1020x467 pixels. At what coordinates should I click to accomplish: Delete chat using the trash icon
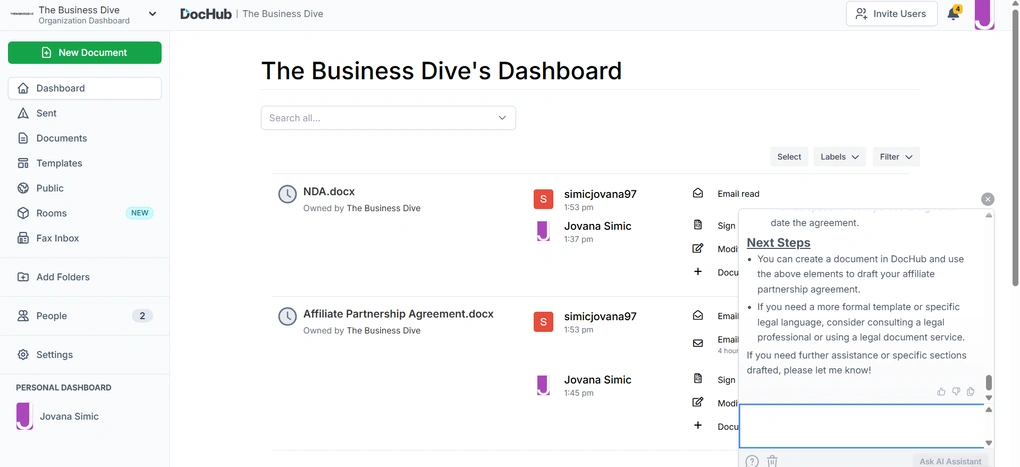pos(772,461)
